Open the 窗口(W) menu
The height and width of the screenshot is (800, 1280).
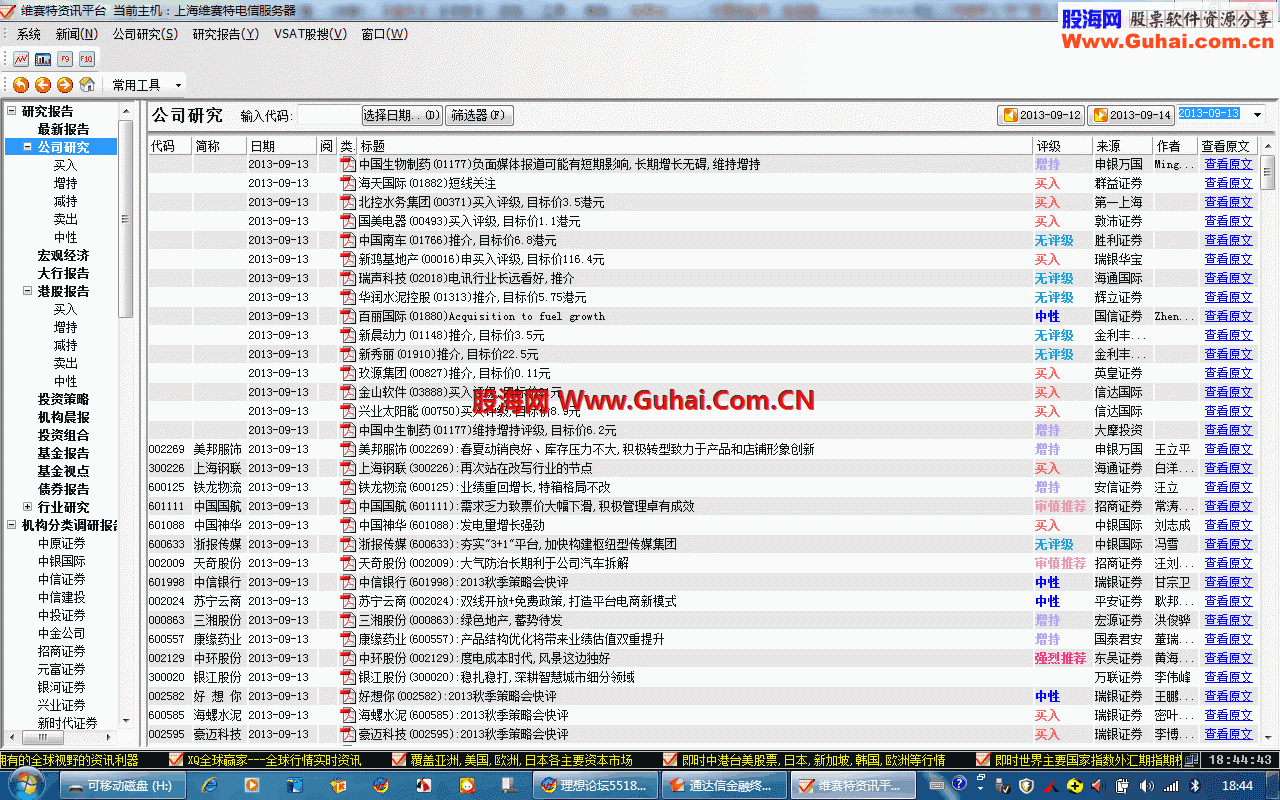pos(385,34)
